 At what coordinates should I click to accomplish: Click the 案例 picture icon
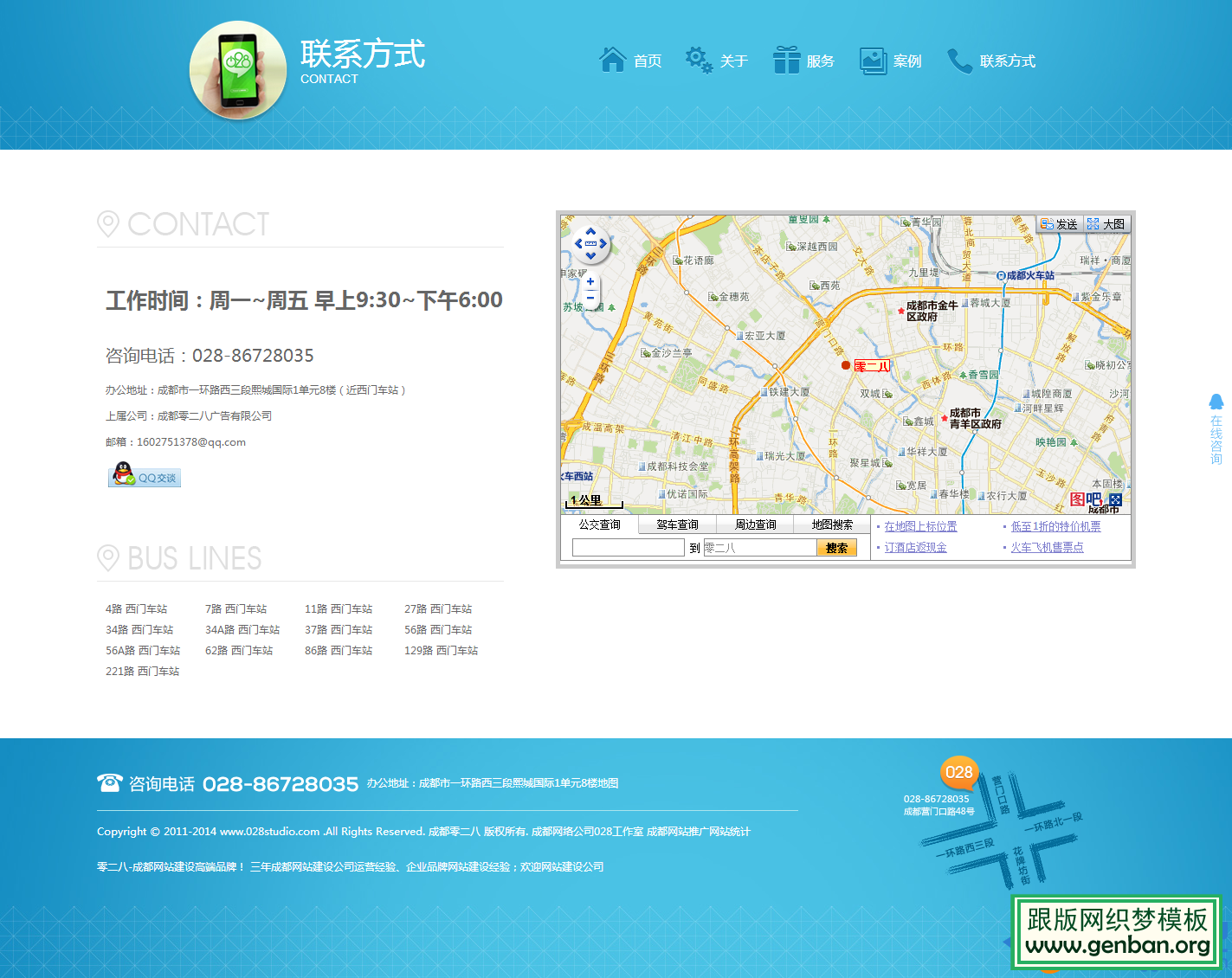click(x=872, y=59)
